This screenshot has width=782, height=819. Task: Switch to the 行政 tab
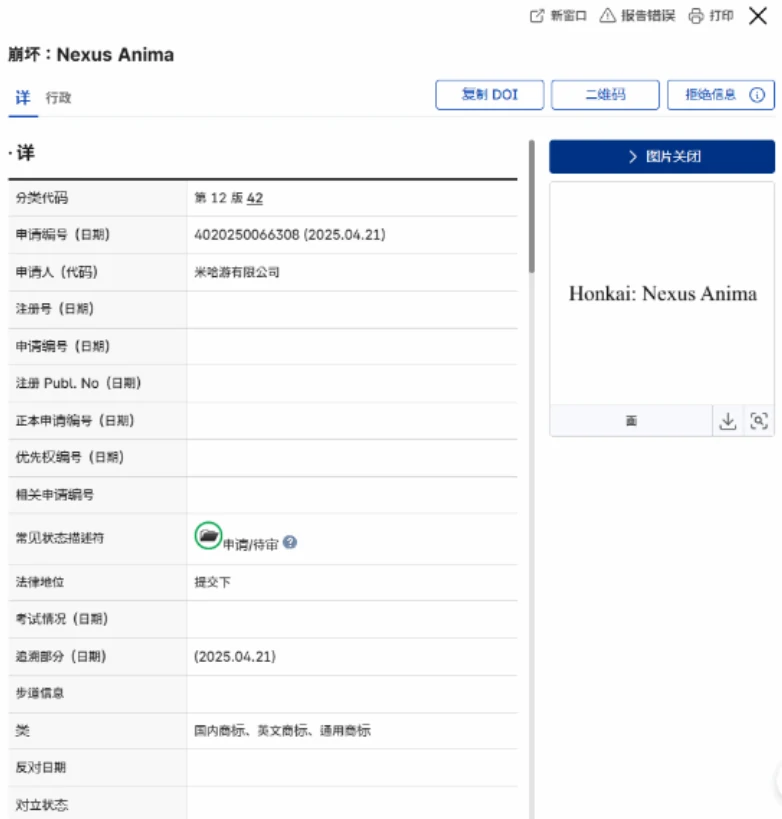coord(58,98)
